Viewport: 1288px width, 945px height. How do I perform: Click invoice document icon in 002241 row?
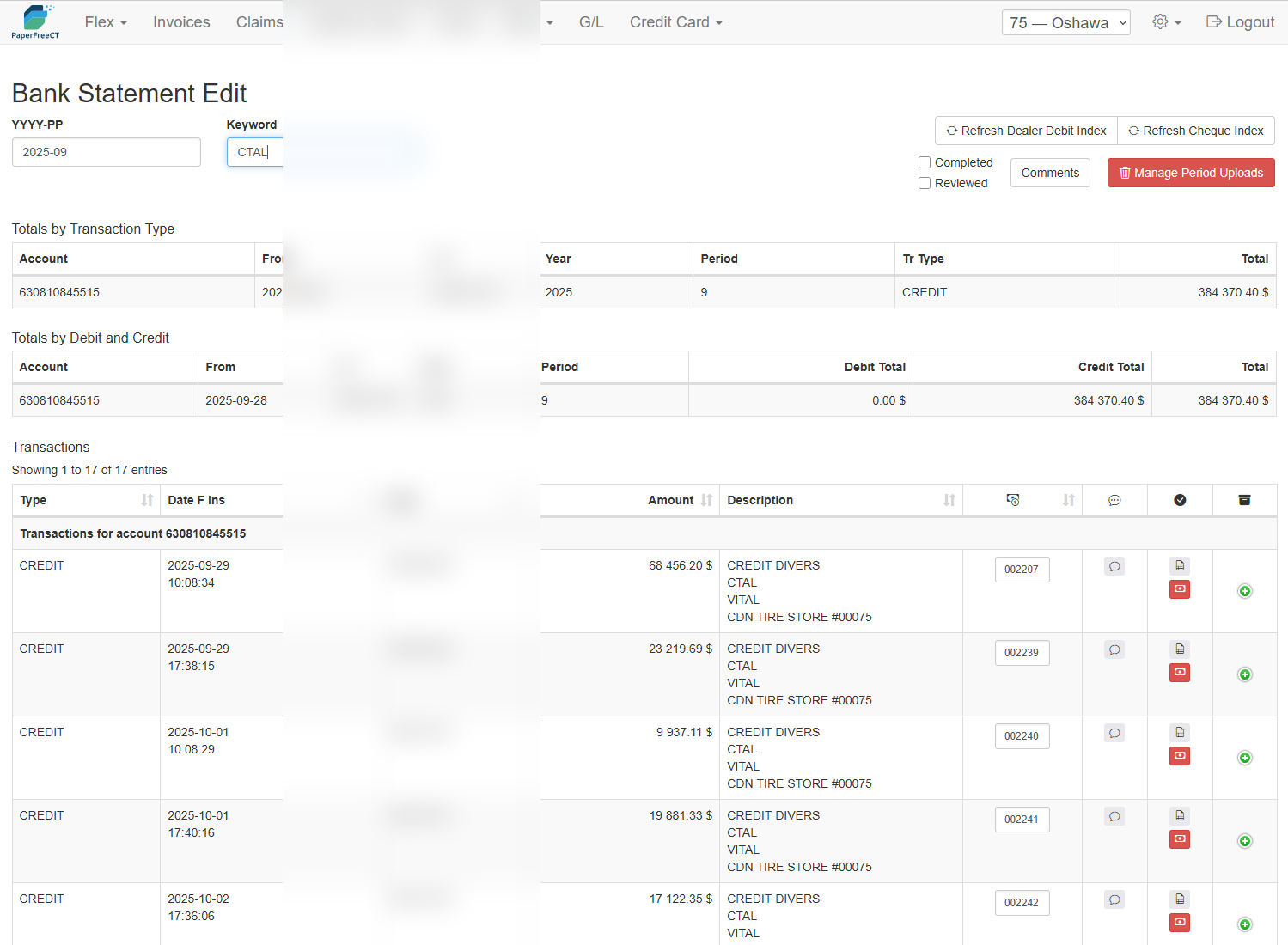[1180, 816]
